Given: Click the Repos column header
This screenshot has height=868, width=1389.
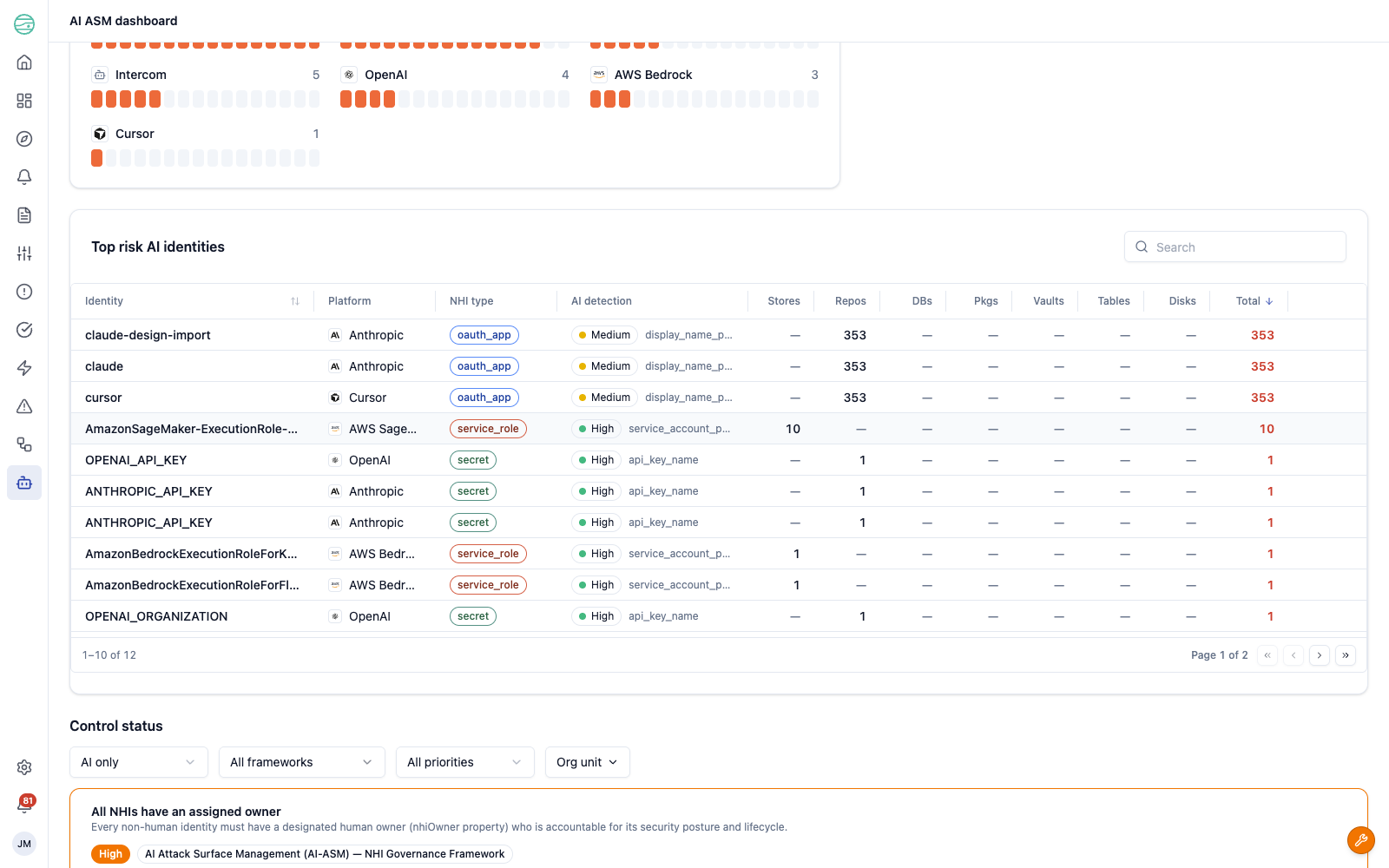Looking at the screenshot, I should (x=851, y=301).
